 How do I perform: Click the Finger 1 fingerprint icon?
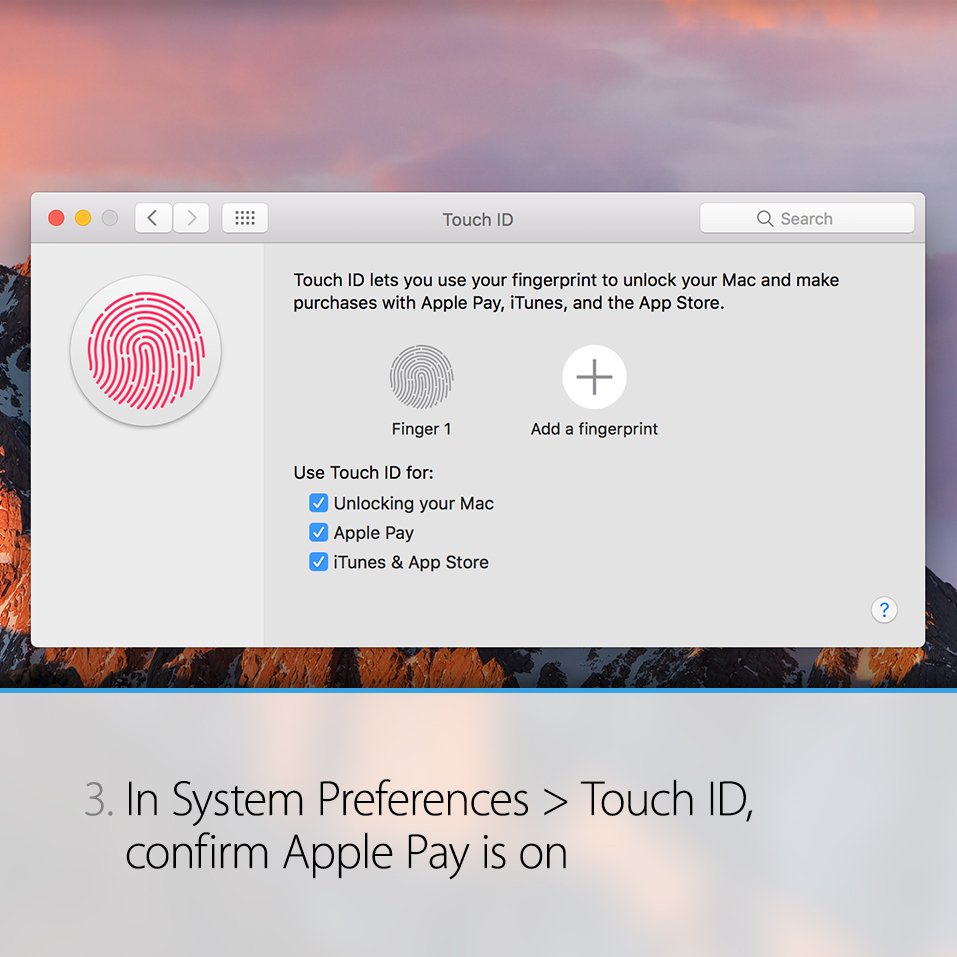tap(421, 377)
